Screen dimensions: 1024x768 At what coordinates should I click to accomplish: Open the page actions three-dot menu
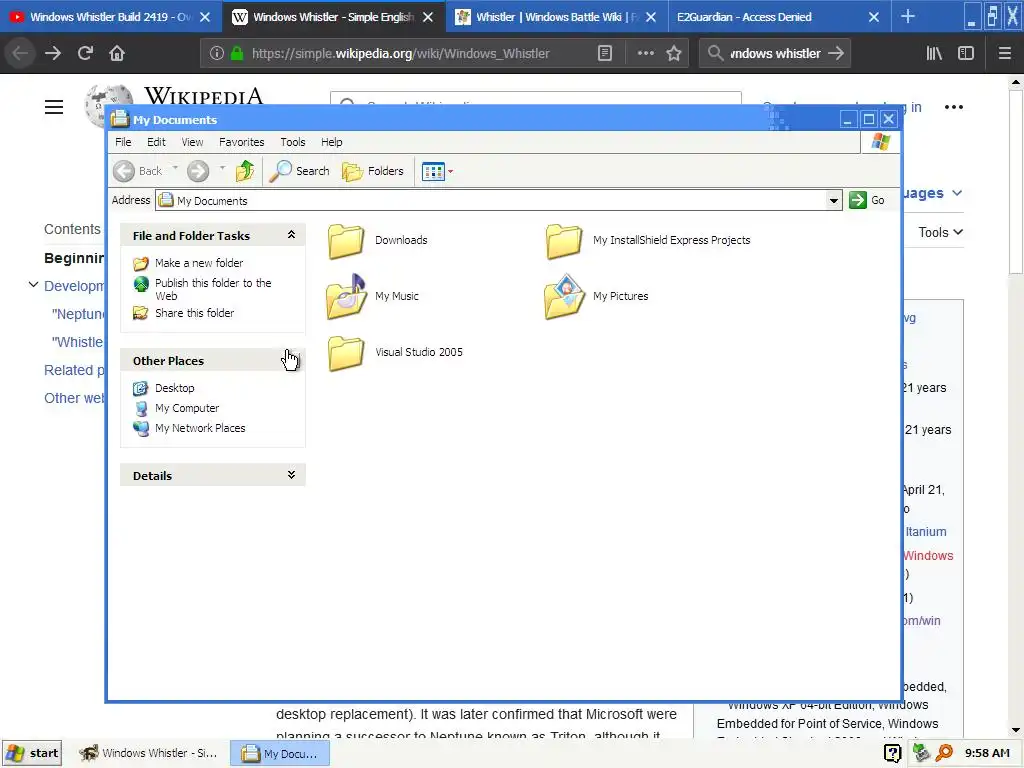[645, 54]
